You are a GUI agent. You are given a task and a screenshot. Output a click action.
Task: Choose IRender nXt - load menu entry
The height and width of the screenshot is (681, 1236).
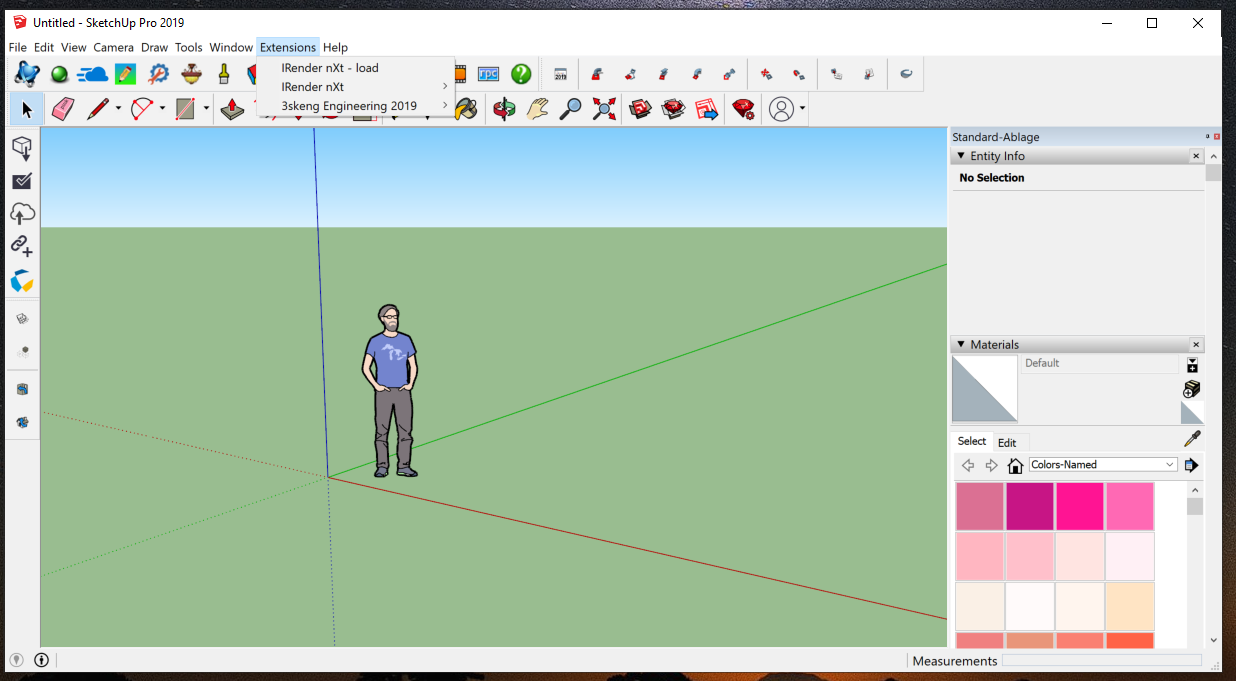click(x=330, y=68)
